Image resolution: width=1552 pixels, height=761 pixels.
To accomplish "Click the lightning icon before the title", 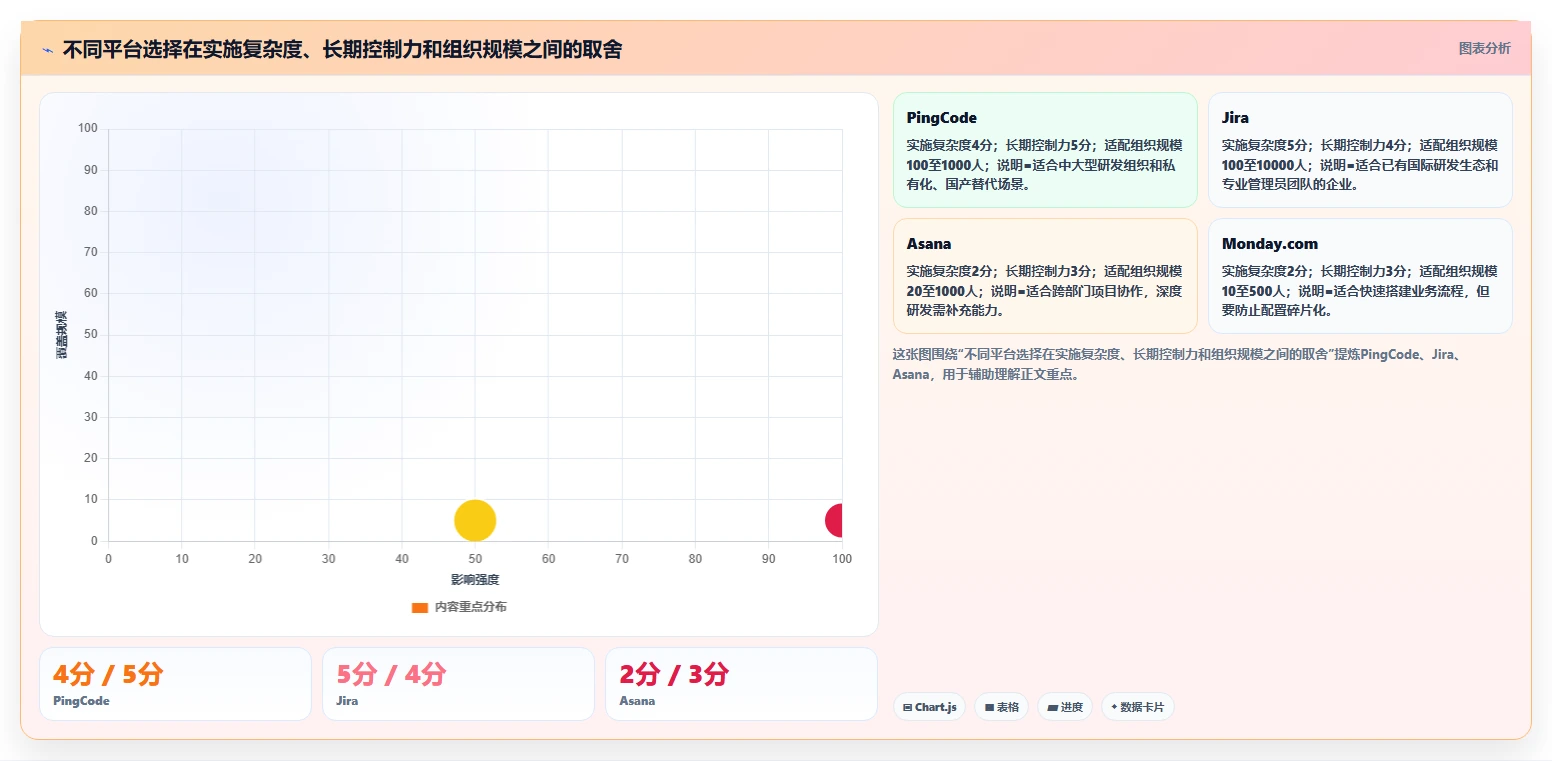I will [47, 50].
